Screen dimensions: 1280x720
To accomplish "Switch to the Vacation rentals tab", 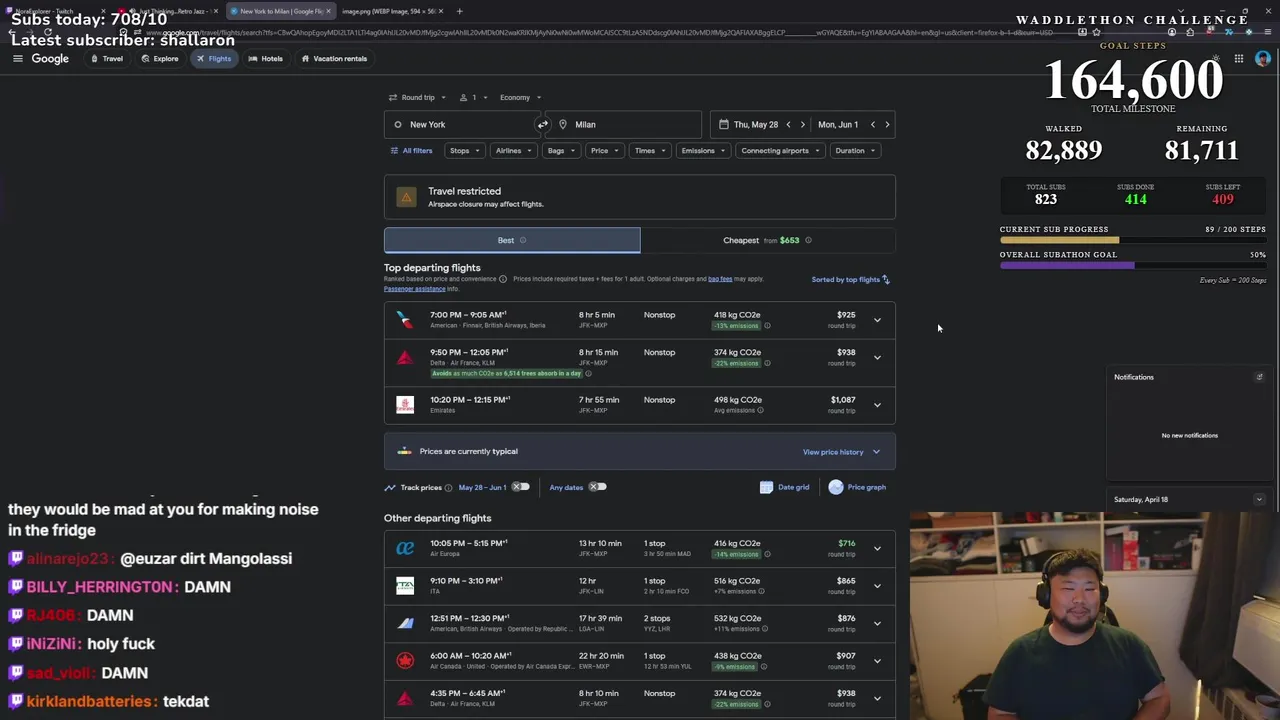I will pos(334,59).
